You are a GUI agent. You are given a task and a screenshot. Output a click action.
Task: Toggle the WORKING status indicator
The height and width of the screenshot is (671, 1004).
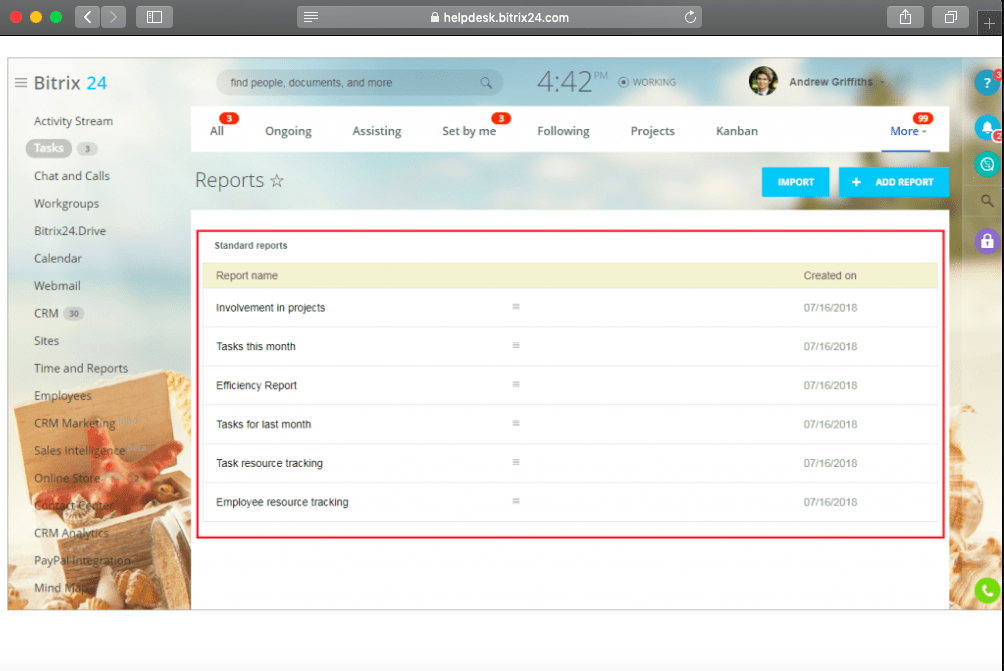tap(647, 83)
